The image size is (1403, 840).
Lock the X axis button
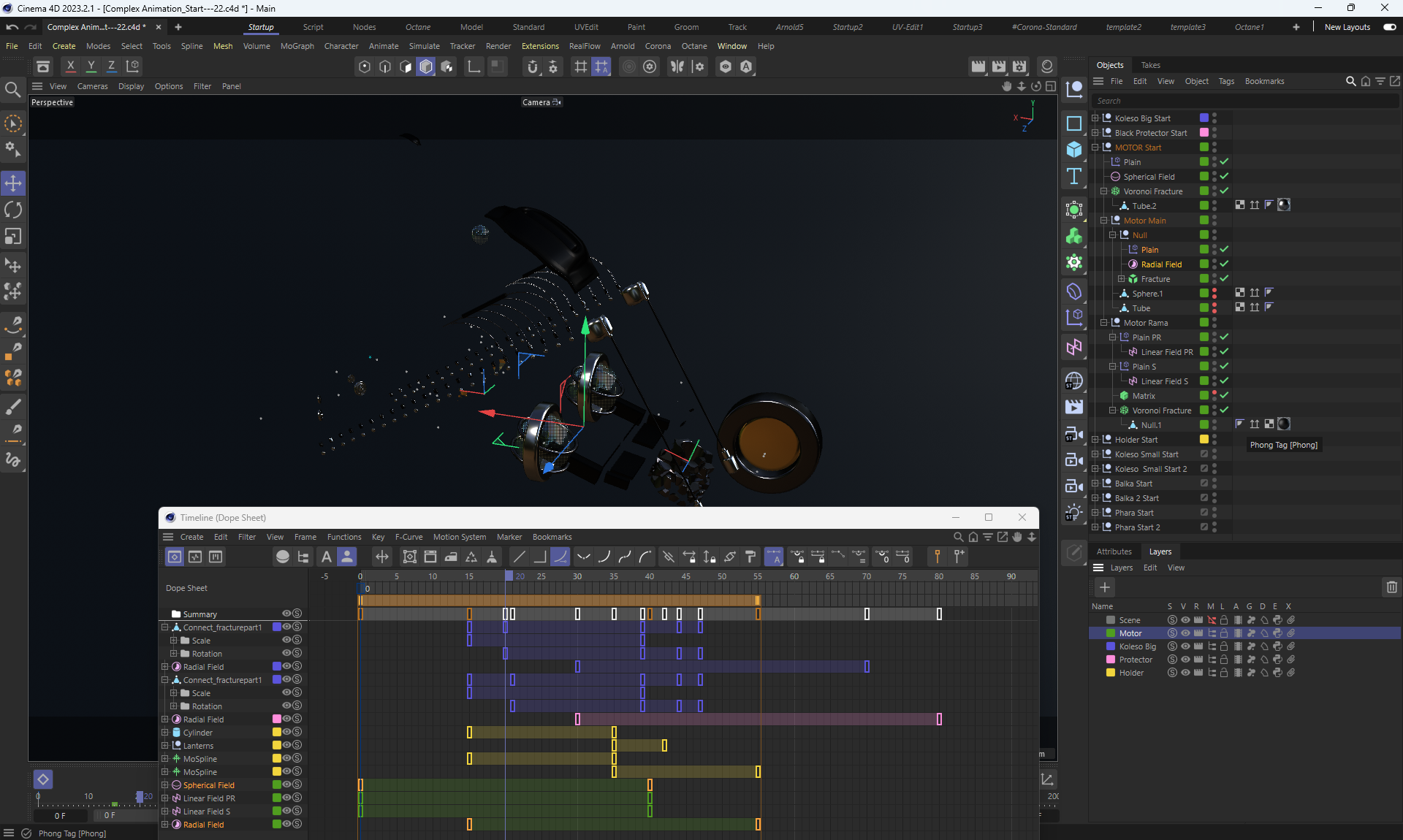pyautogui.click(x=70, y=66)
